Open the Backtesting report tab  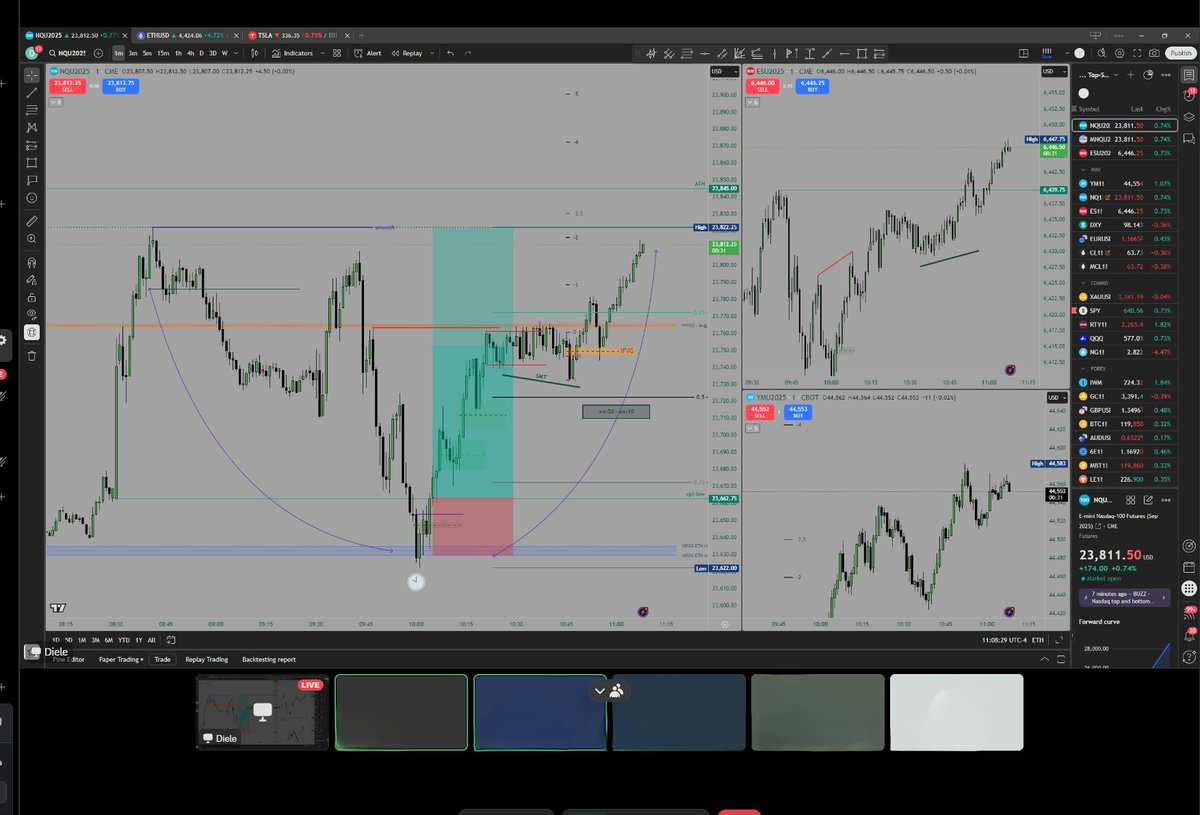[x=269, y=659]
